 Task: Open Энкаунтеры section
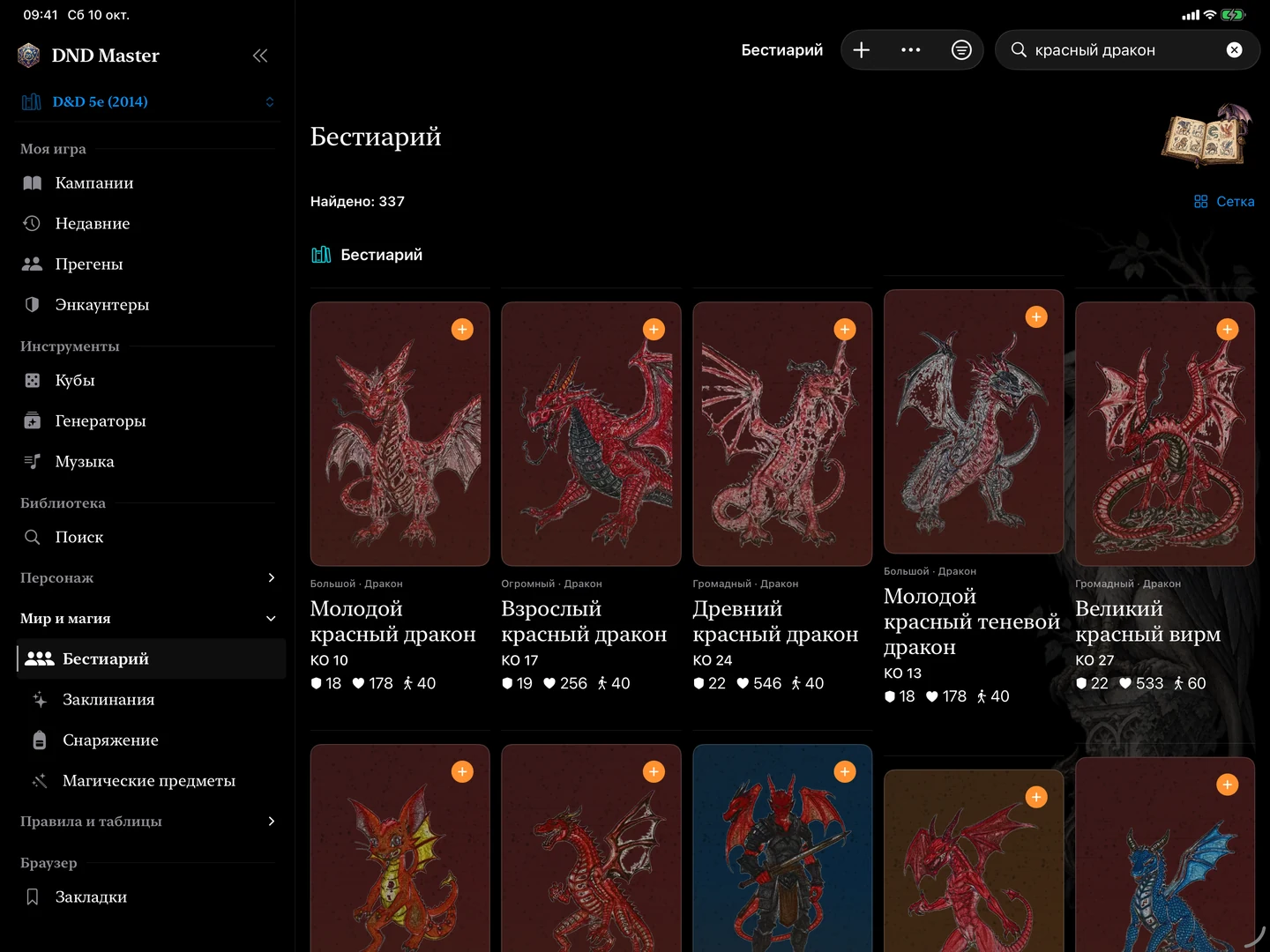pos(147,304)
